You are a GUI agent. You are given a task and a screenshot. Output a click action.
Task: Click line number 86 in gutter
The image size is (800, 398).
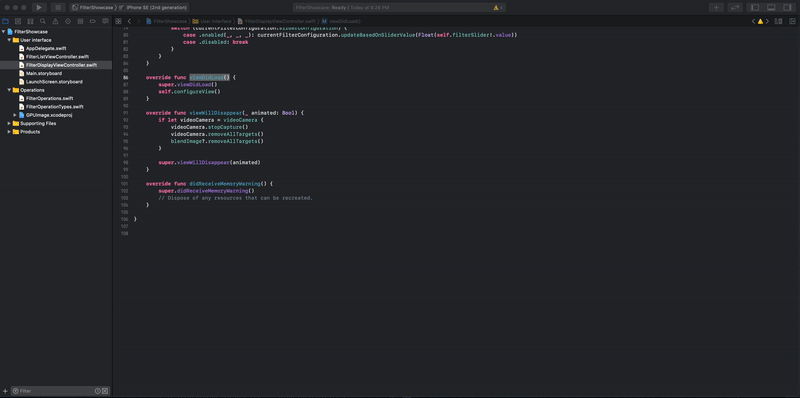126,78
